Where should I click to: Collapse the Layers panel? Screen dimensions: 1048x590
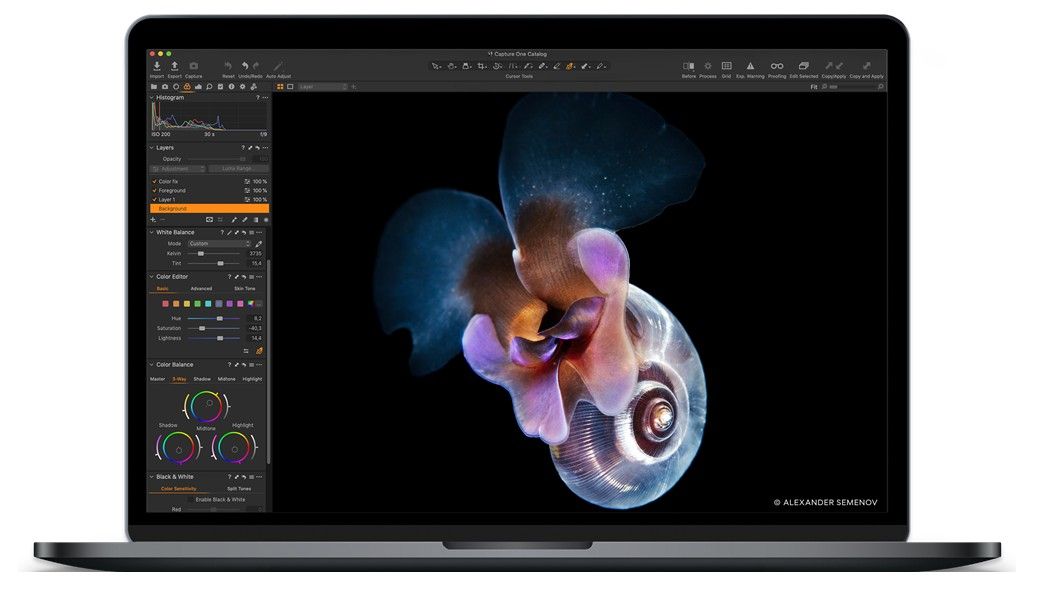pyautogui.click(x=151, y=147)
